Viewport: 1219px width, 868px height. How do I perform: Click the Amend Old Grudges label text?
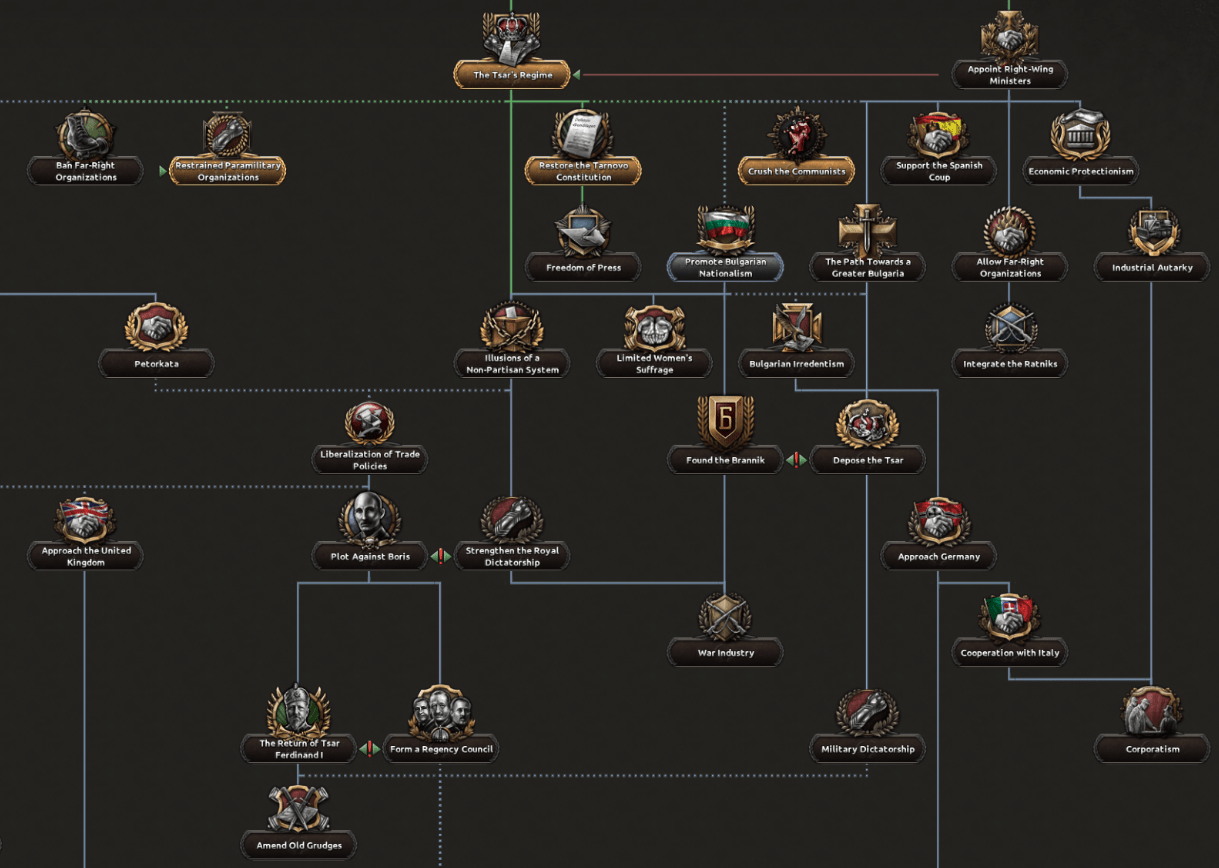299,845
